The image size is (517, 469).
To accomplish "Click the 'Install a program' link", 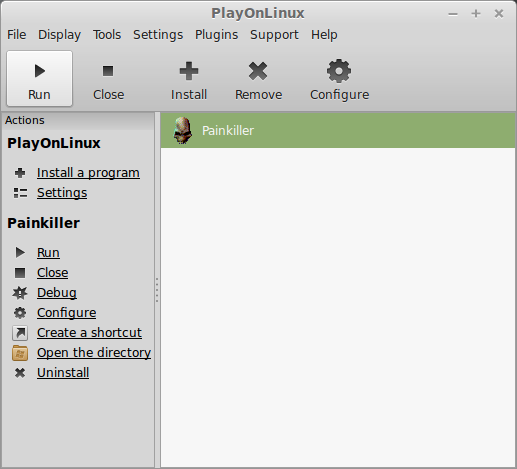I will 88,173.
